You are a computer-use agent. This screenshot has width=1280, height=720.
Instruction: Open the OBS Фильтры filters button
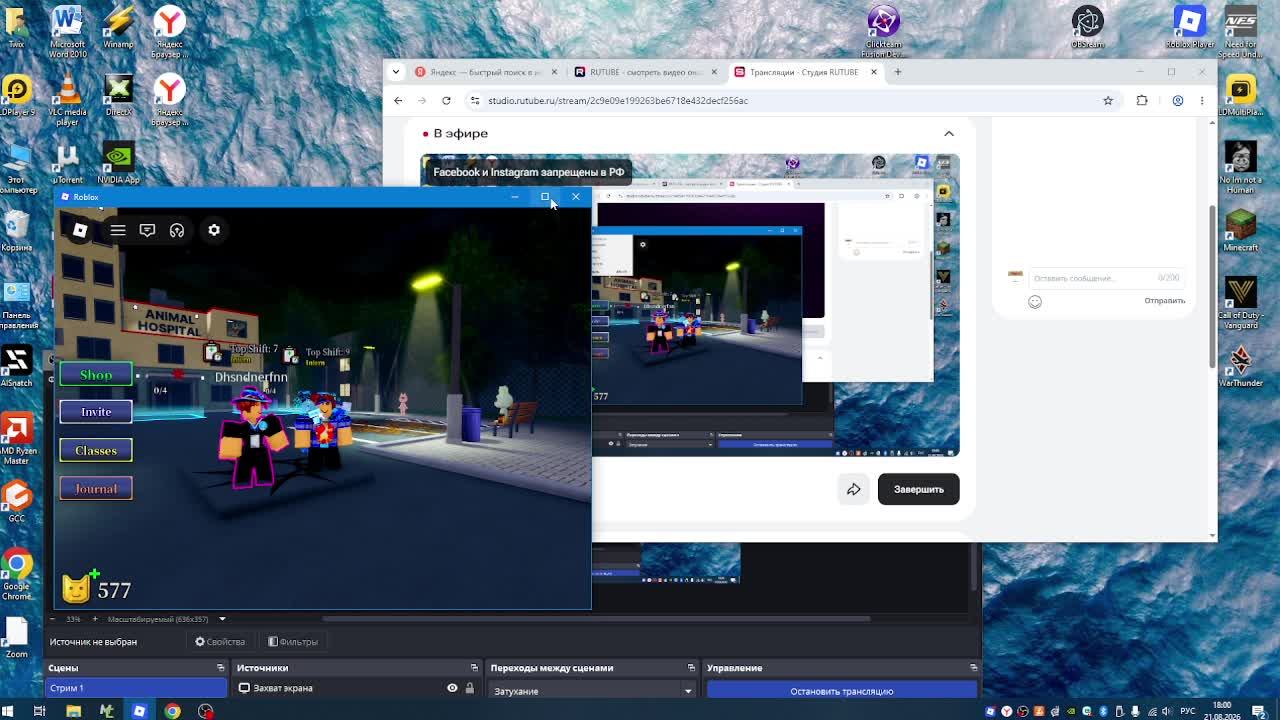point(293,642)
